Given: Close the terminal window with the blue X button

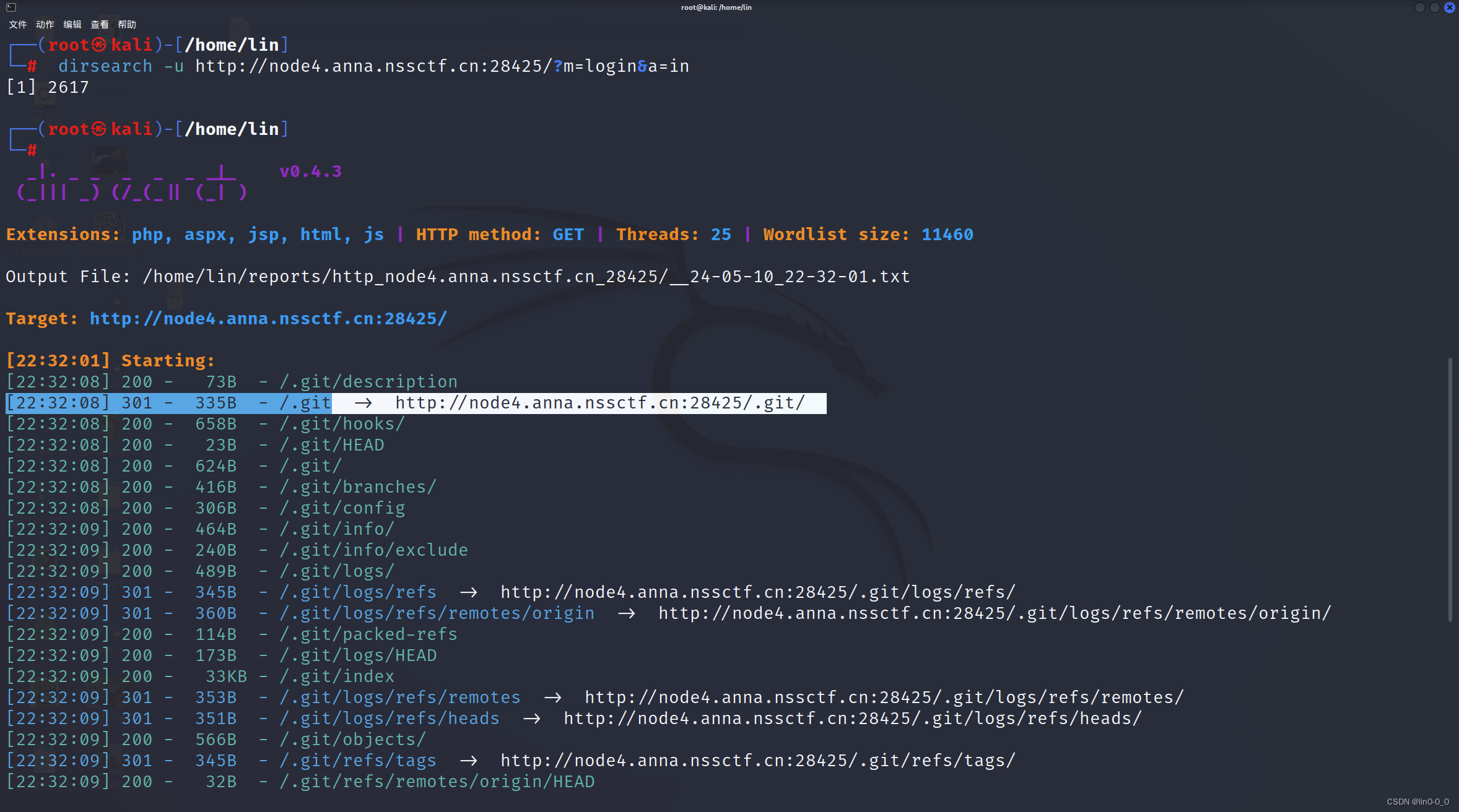Looking at the screenshot, I should click(1449, 7).
